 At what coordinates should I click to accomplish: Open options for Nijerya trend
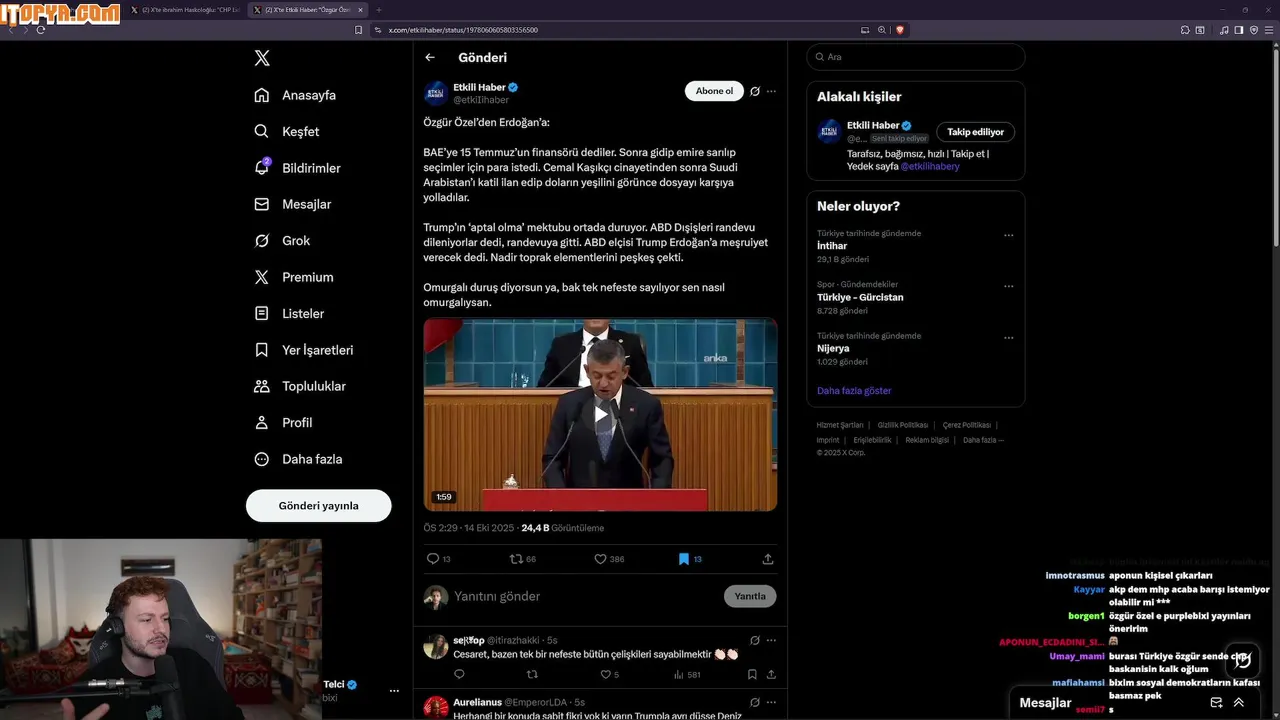point(1008,338)
